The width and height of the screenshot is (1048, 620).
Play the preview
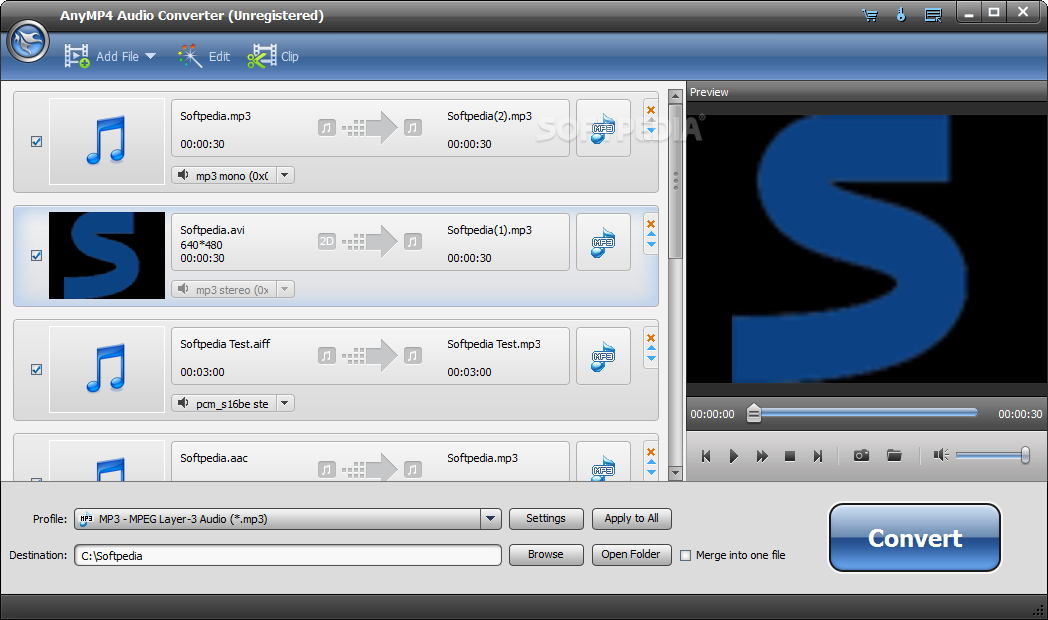point(734,456)
